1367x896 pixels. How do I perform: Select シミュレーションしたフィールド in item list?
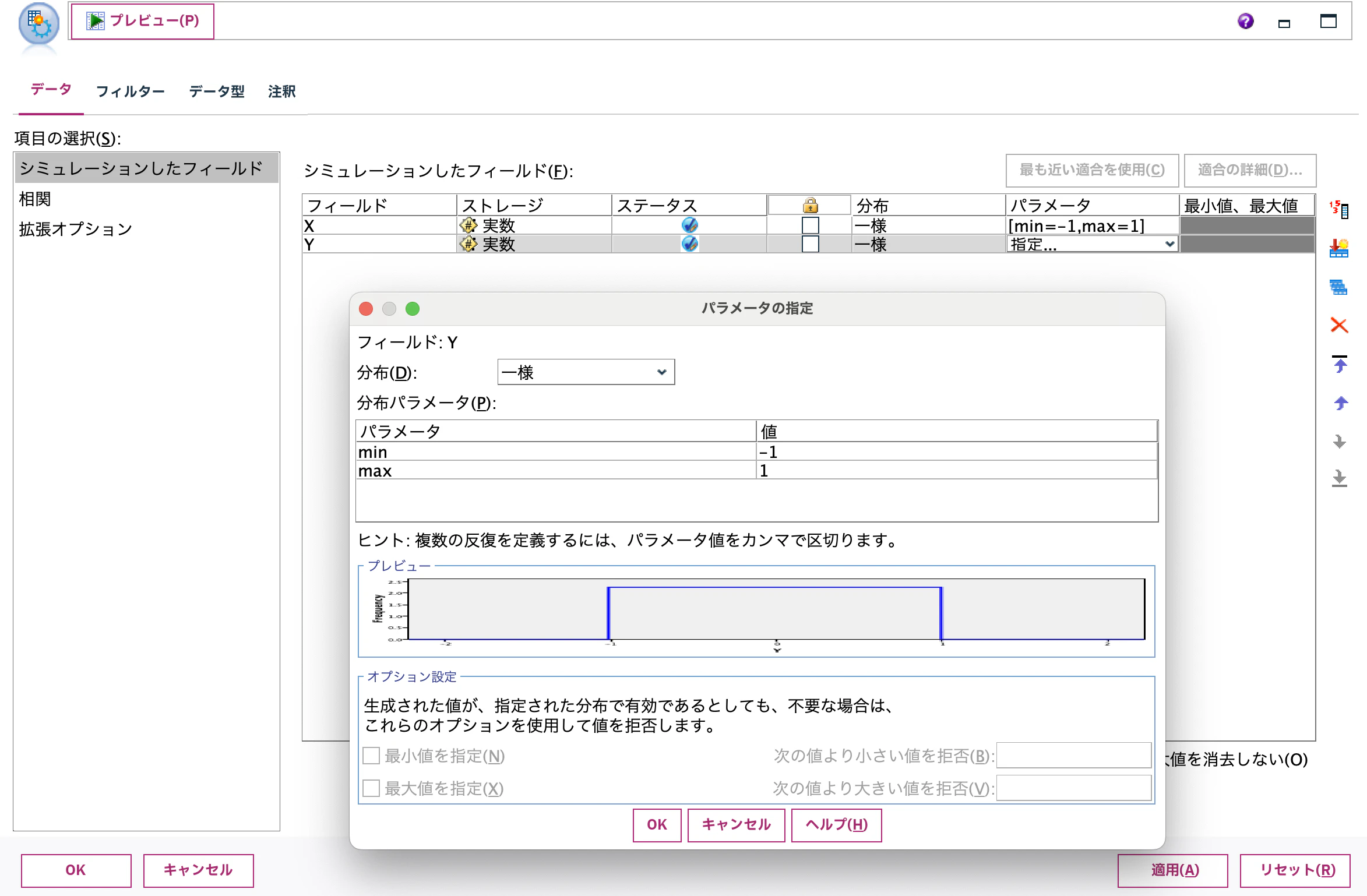(x=146, y=168)
